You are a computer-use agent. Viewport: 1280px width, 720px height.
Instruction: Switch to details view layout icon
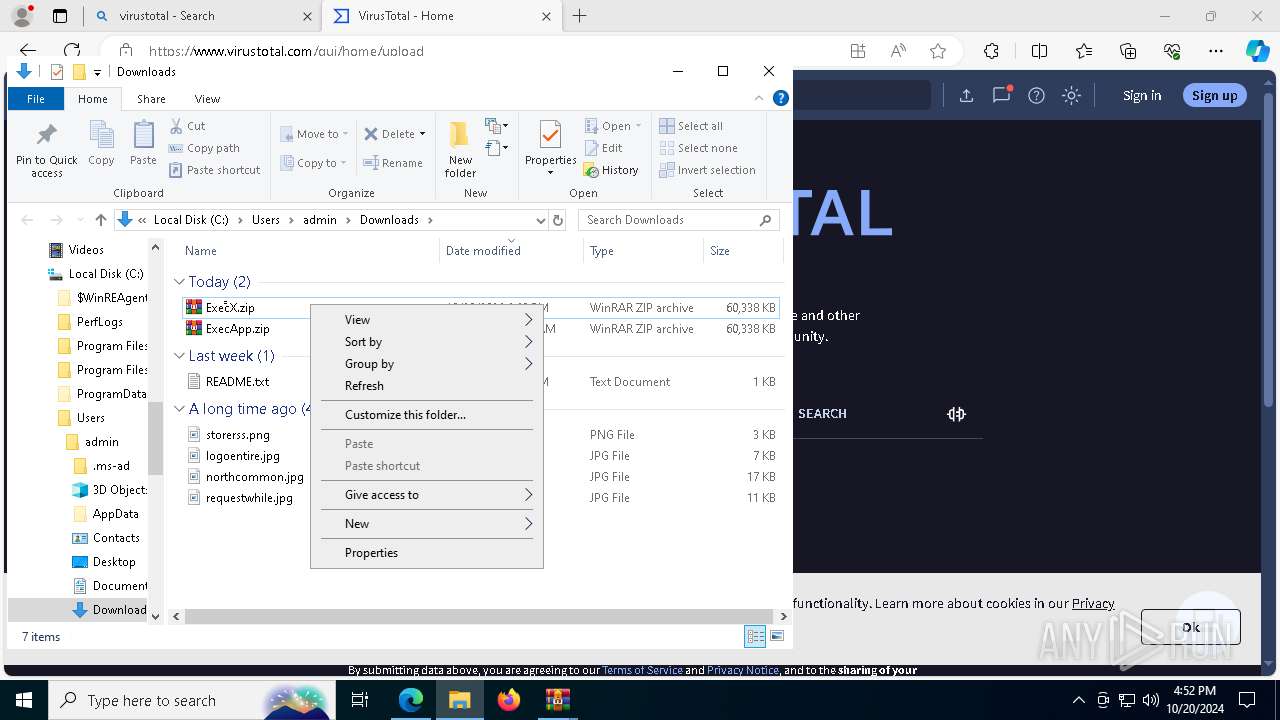pos(755,636)
